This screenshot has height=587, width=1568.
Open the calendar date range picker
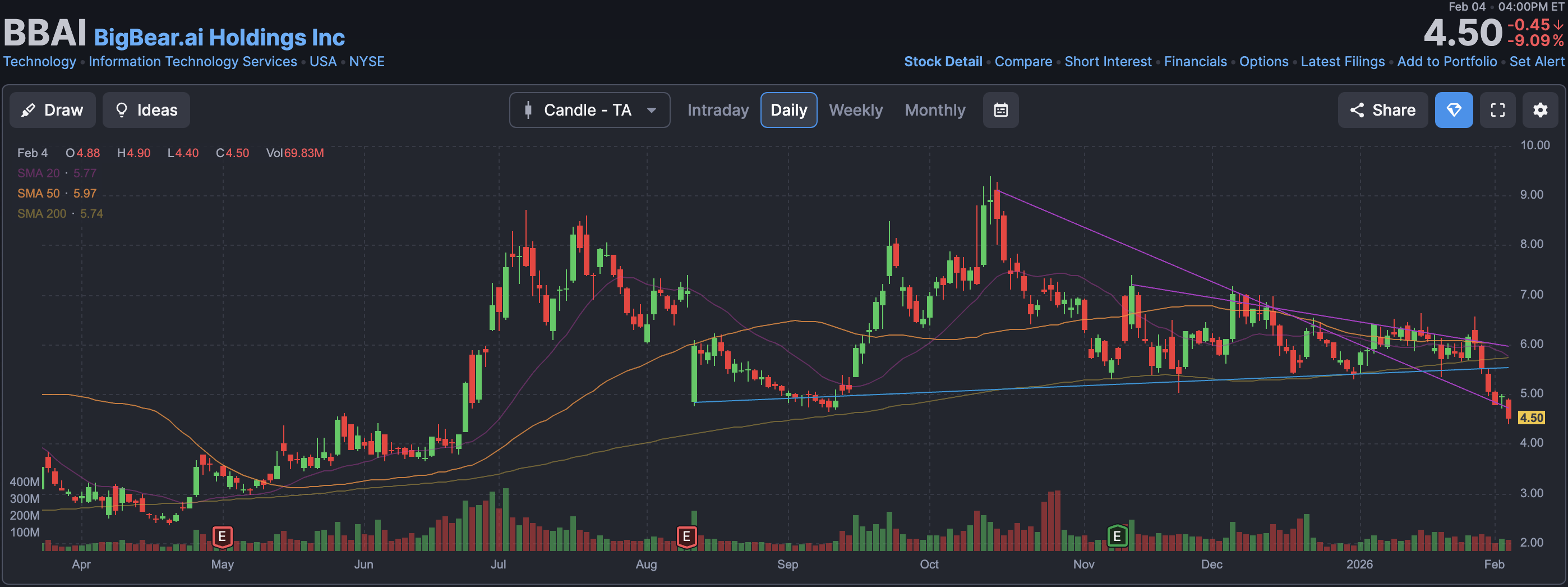1000,110
